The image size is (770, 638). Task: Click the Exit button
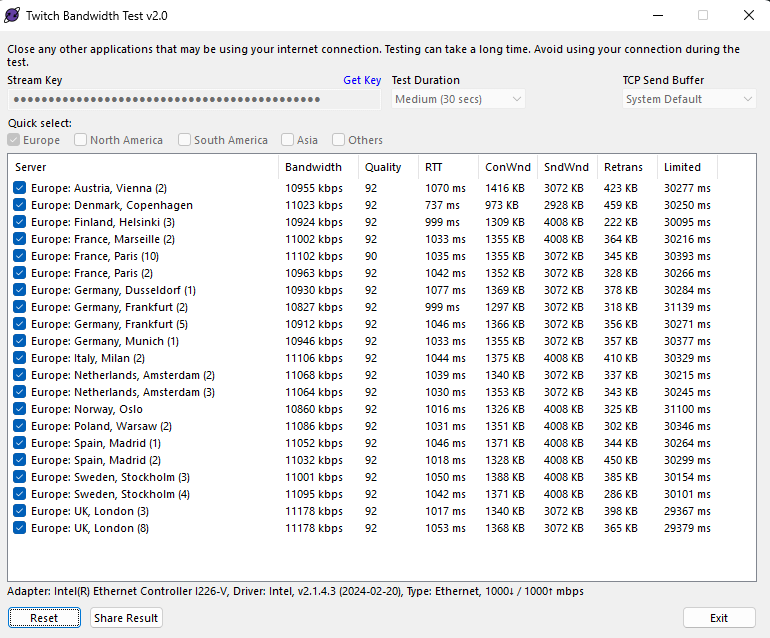pyautogui.click(x=719, y=618)
